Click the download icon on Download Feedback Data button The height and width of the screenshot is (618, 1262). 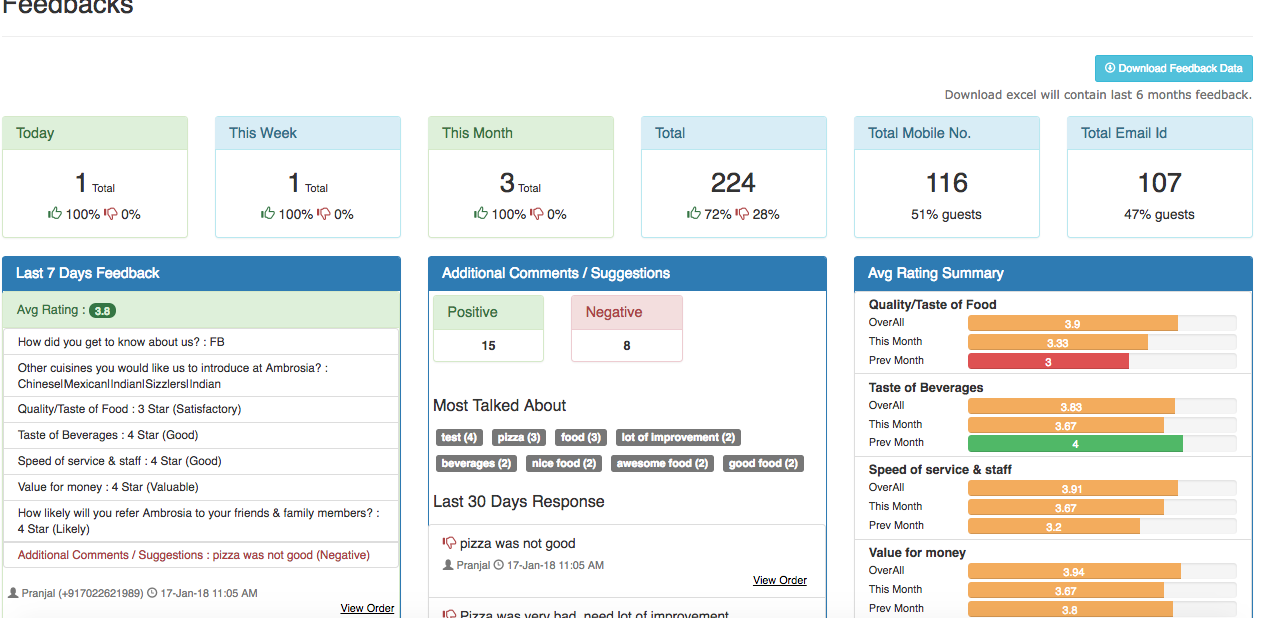coord(1109,68)
